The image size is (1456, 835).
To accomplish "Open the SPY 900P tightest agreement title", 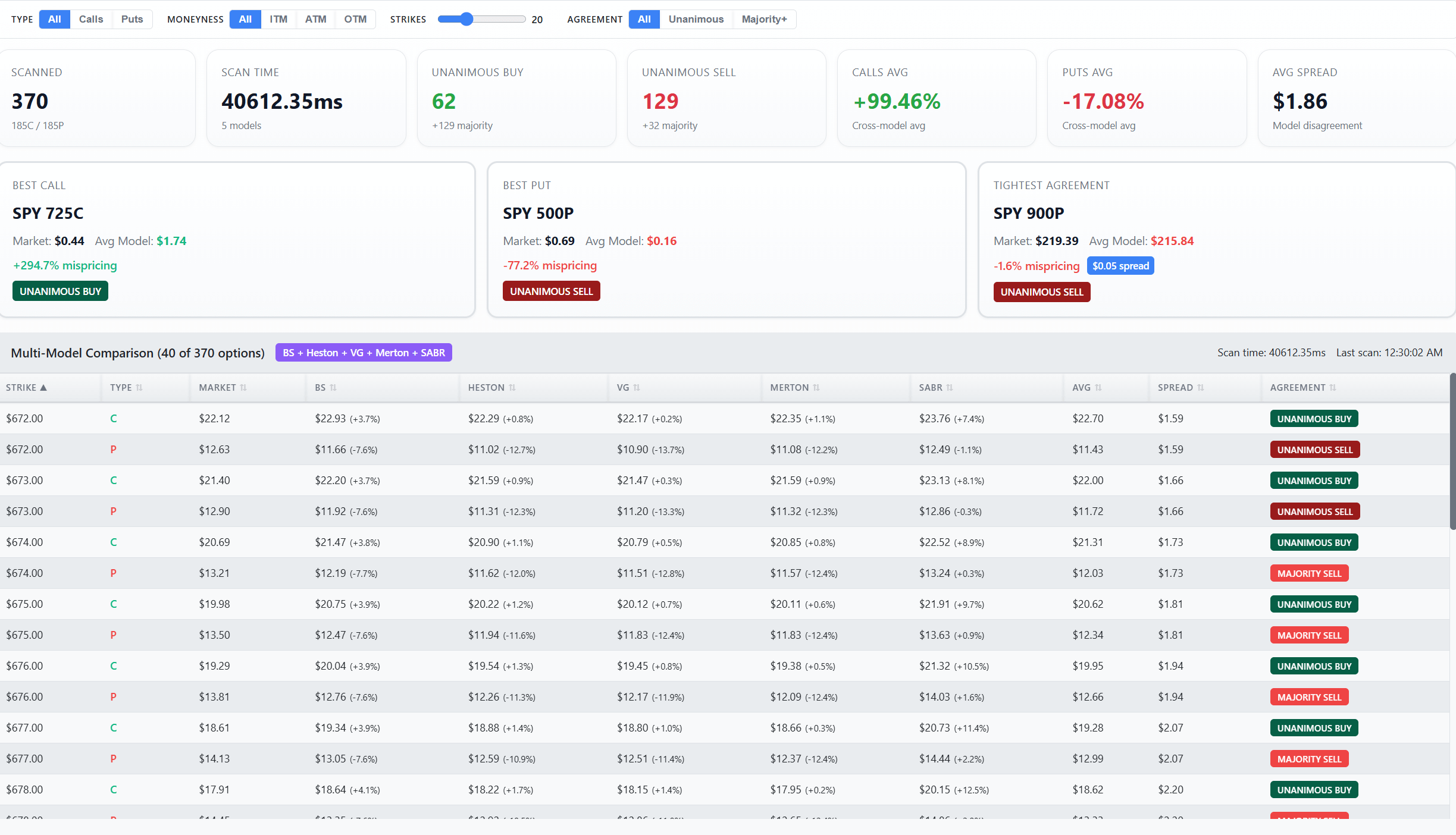I will tap(1029, 213).
